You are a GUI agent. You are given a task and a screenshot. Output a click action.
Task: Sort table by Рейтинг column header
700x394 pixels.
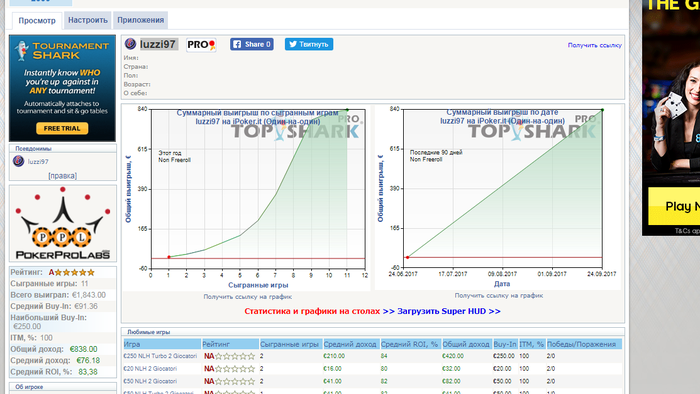tap(230, 344)
